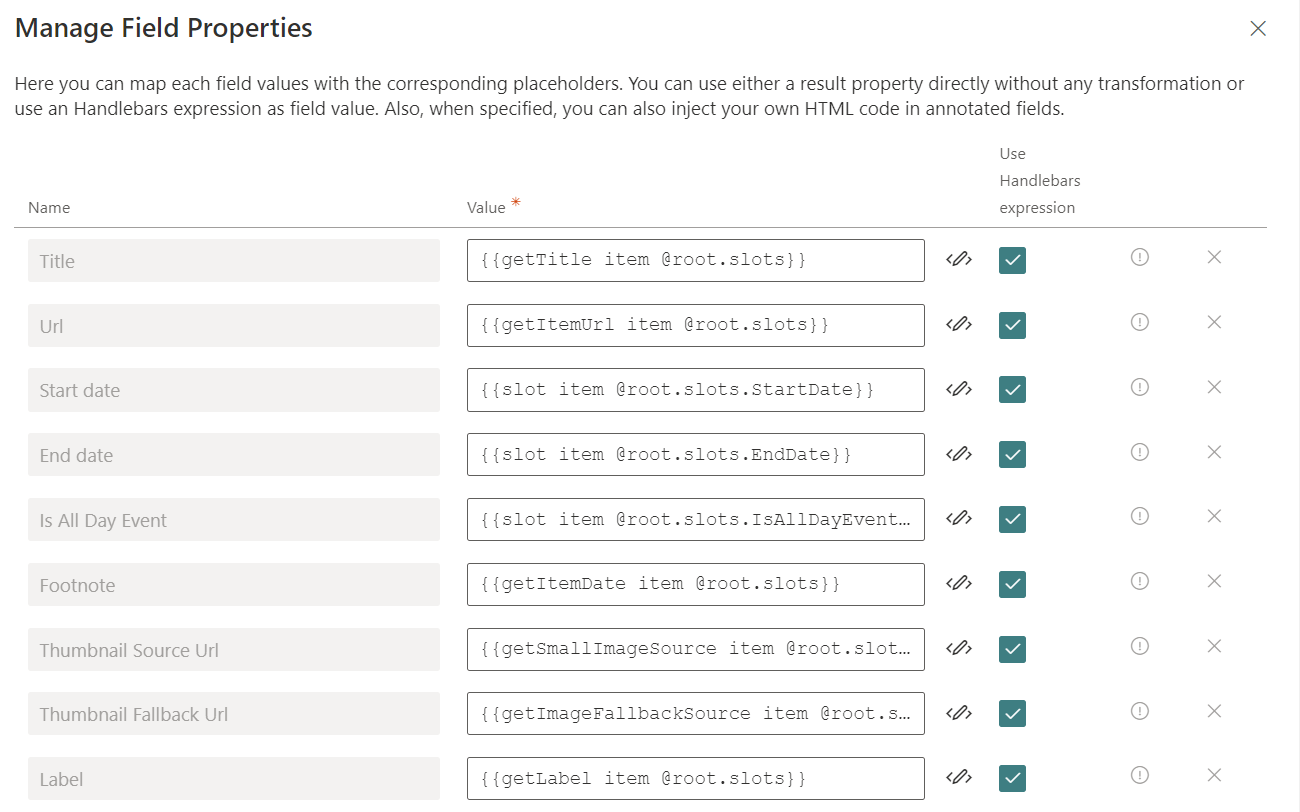Click the Url value input field
Image resolution: width=1300 pixels, height=812 pixels.
[x=695, y=325]
